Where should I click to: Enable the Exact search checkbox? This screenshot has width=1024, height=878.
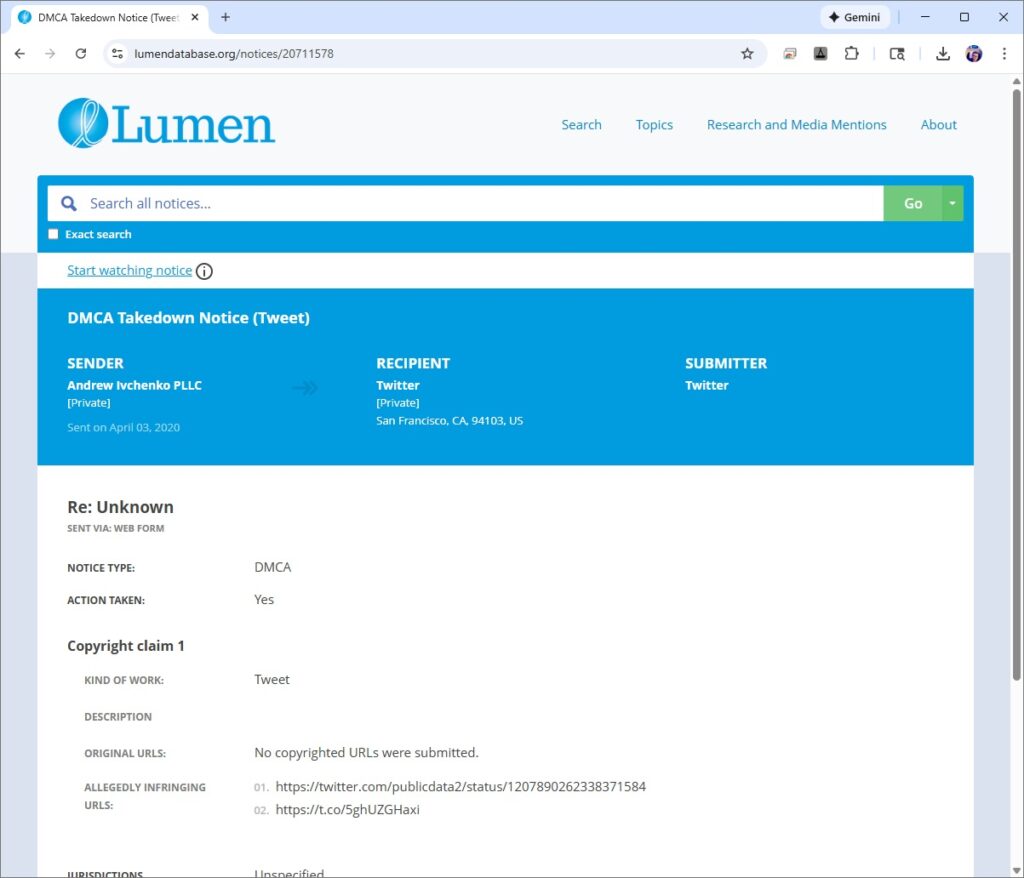click(54, 235)
